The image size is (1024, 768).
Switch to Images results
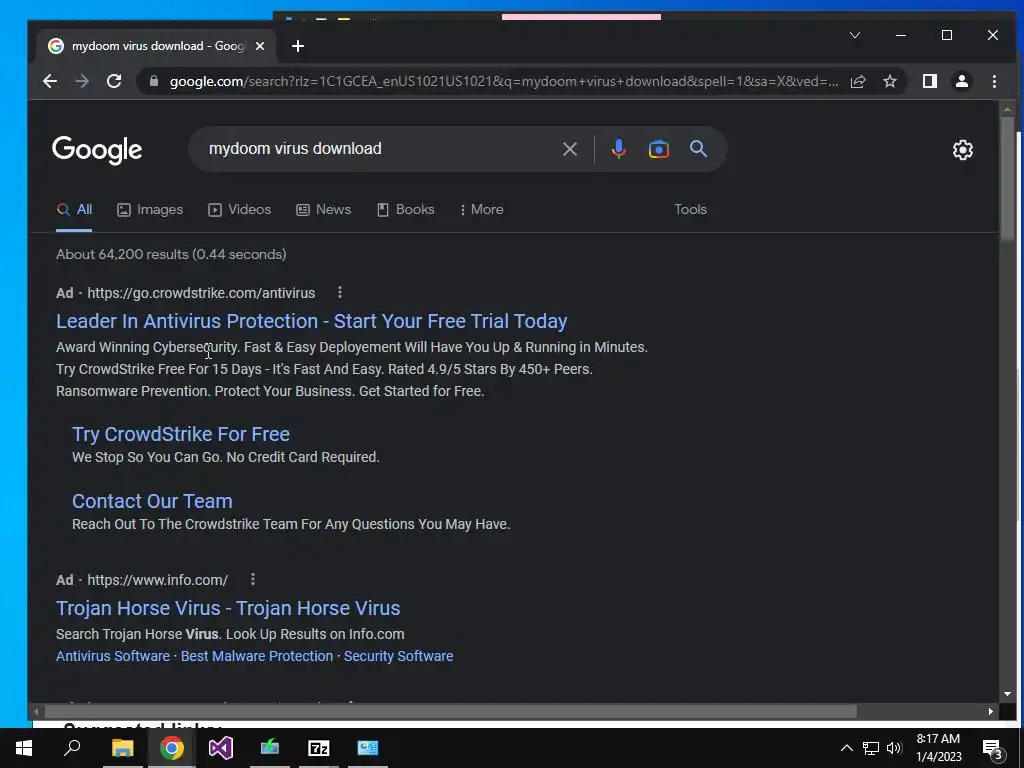coord(150,210)
